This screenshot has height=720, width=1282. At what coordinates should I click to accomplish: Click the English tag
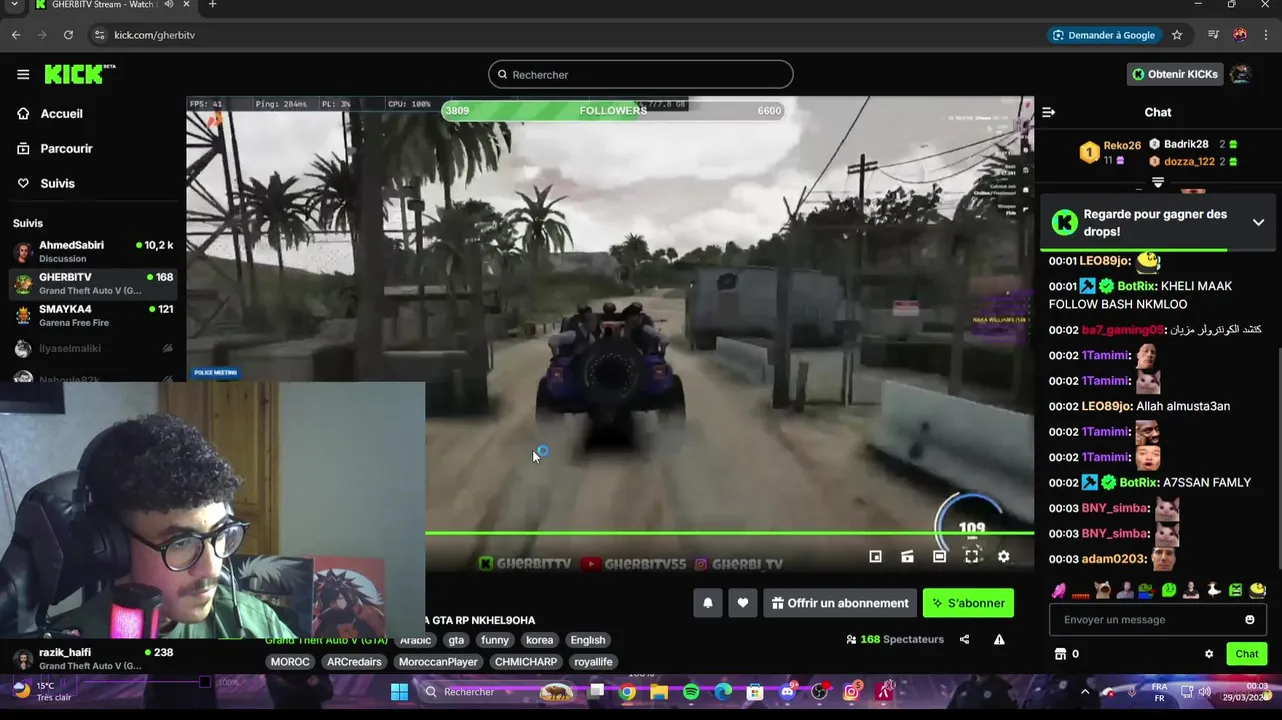(588, 640)
